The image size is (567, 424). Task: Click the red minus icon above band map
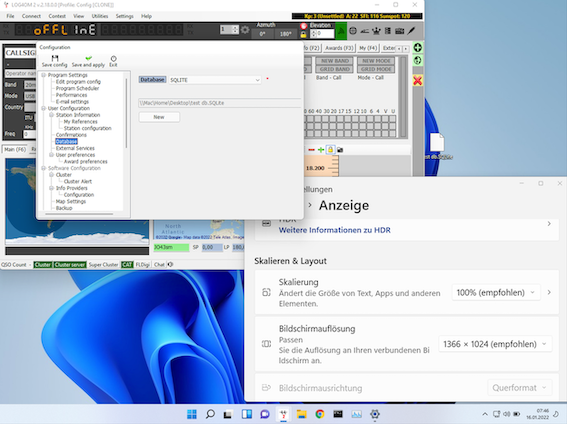[x=311, y=150]
